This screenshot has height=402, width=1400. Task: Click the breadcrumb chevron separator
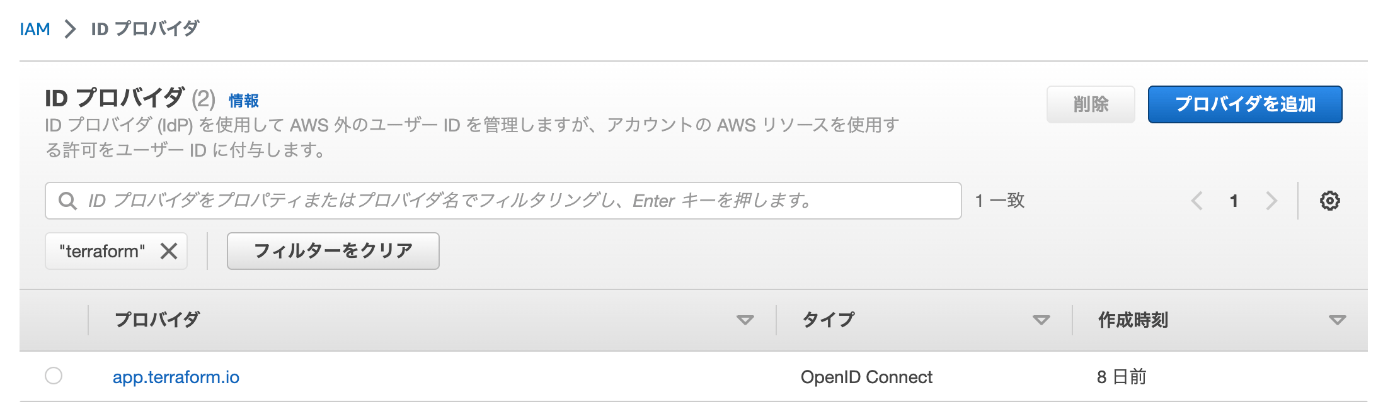70,29
